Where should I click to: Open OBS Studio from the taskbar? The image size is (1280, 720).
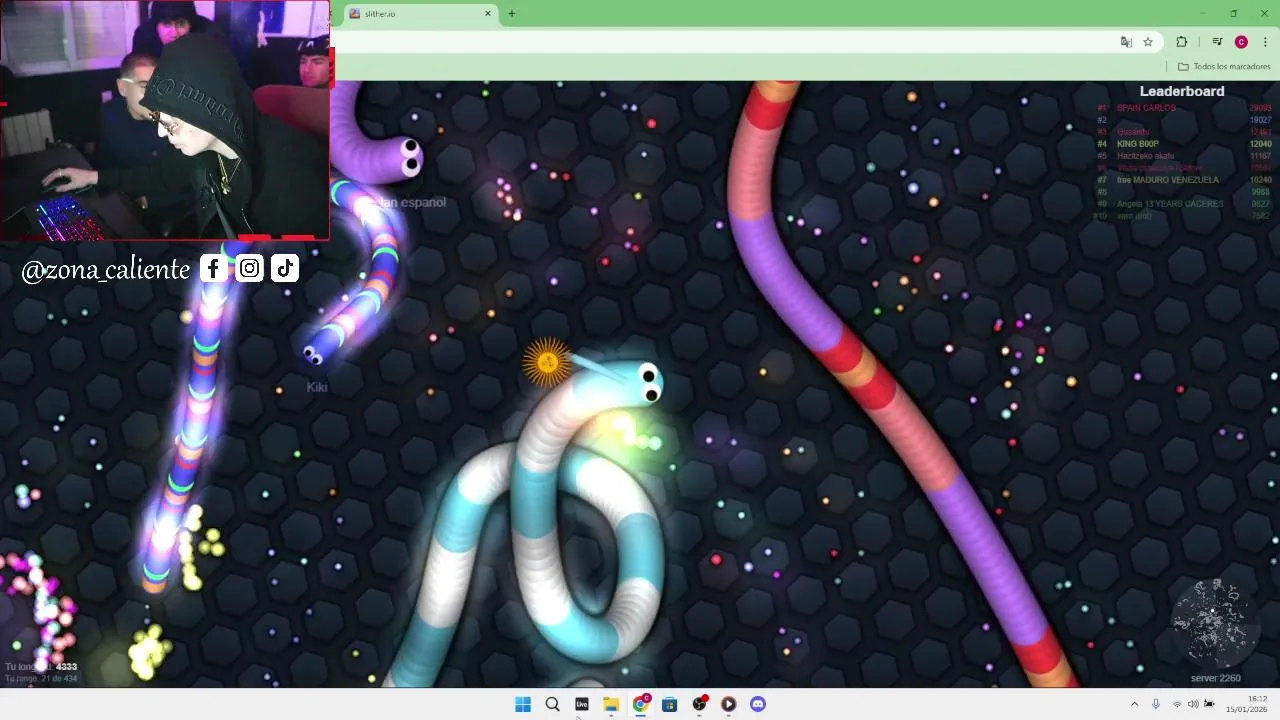click(x=699, y=704)
